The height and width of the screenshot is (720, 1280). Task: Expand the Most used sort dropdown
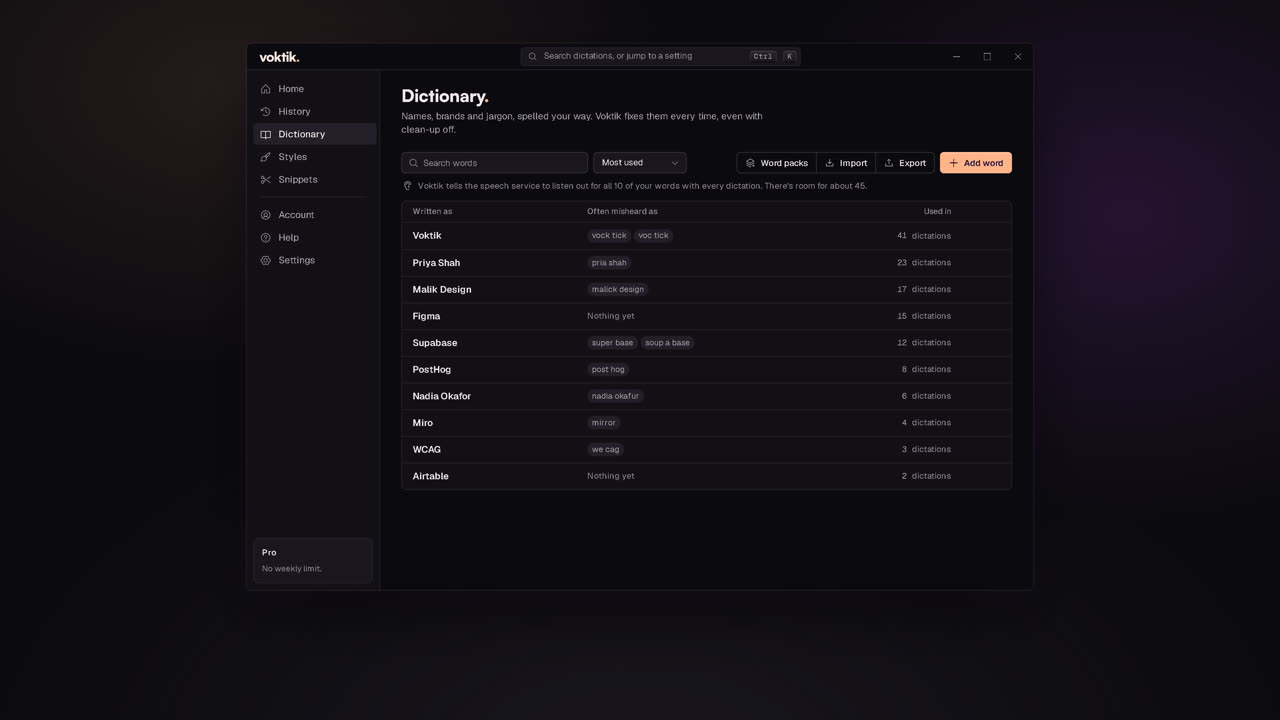[640, 163]
